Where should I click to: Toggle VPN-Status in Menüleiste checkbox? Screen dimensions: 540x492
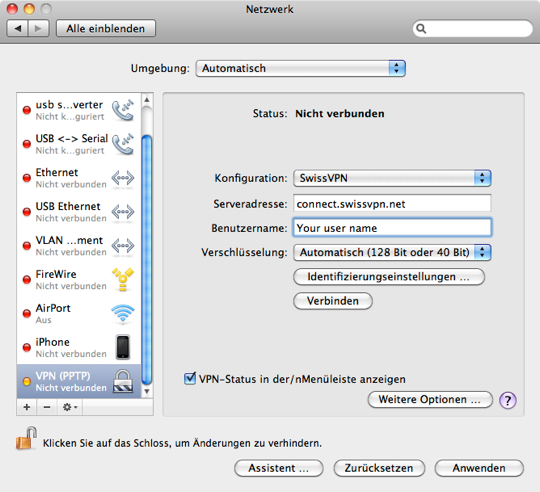(190, 378)
